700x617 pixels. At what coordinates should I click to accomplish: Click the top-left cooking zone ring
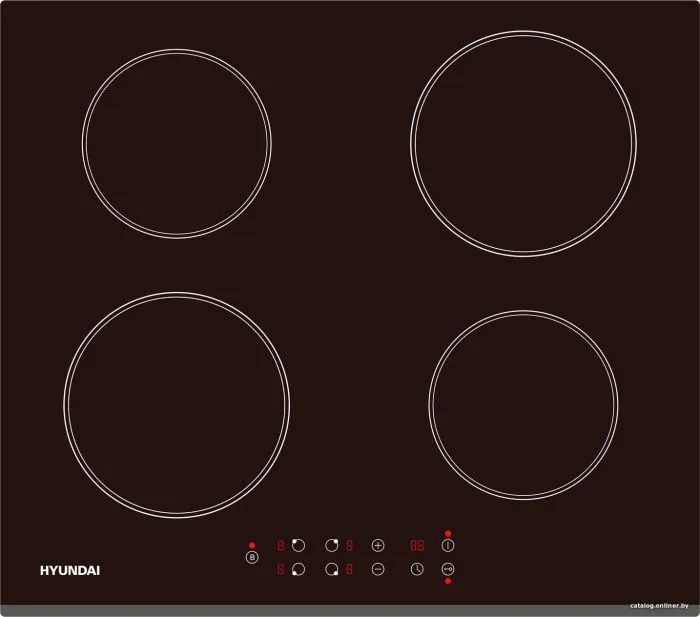[176, 143]
